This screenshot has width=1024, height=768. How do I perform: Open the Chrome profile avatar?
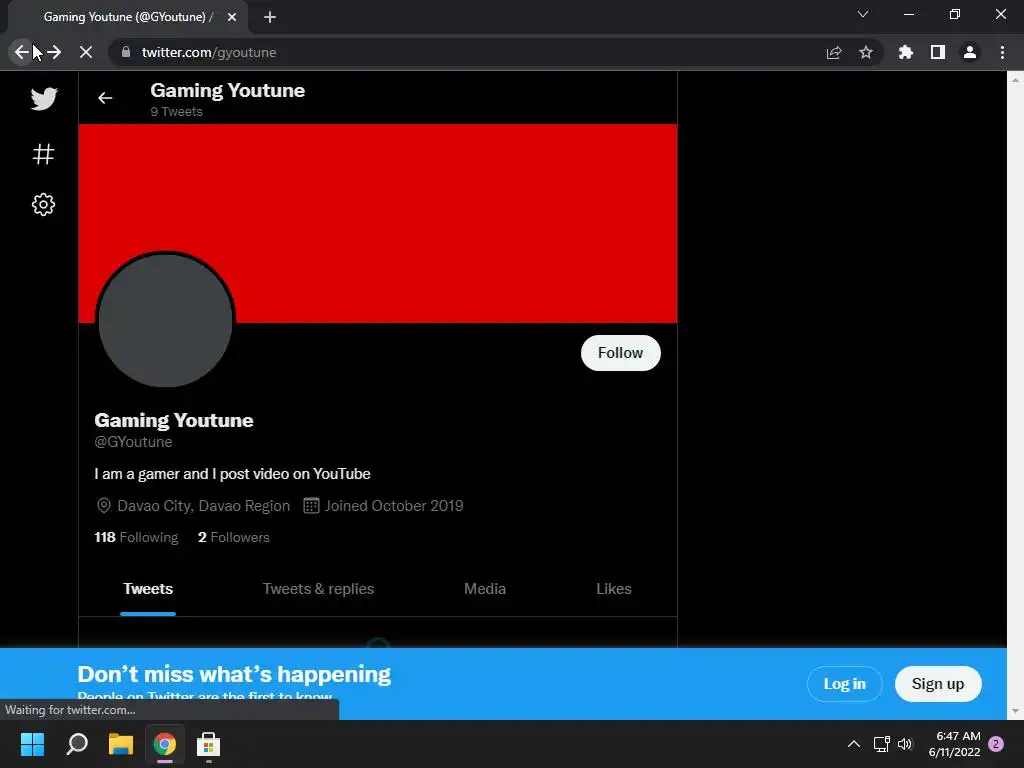[x=970, y=52]
